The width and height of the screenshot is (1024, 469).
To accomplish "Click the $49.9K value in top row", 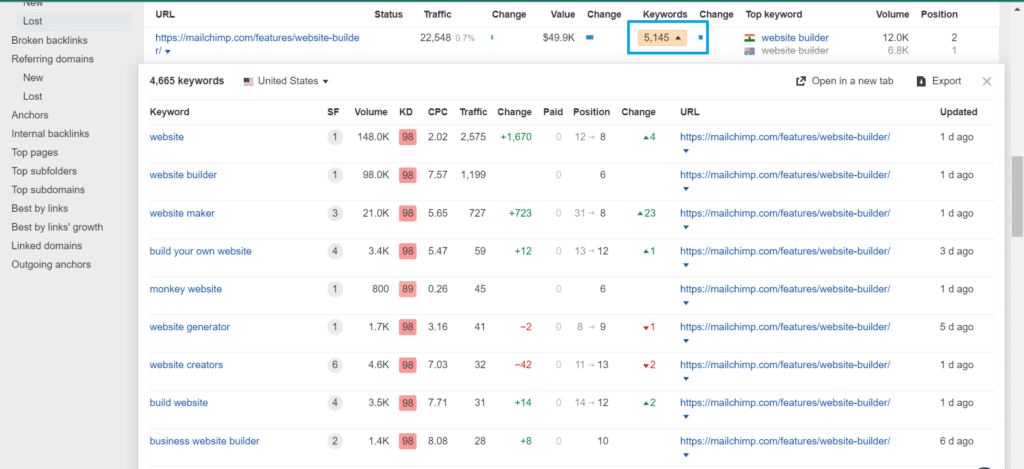I will pos(558,38).
